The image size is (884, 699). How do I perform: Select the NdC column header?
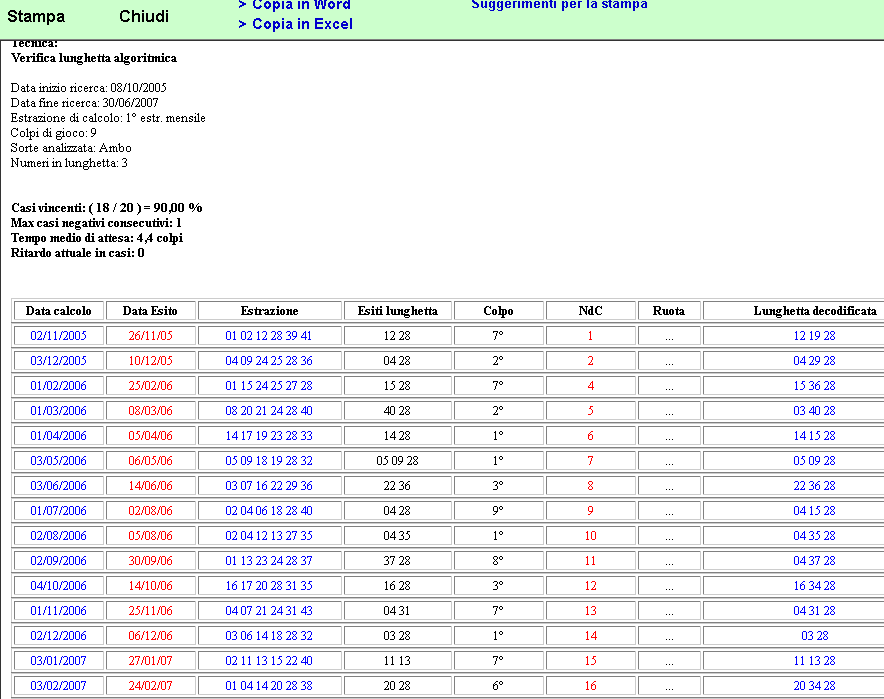(x=590, y=311)
